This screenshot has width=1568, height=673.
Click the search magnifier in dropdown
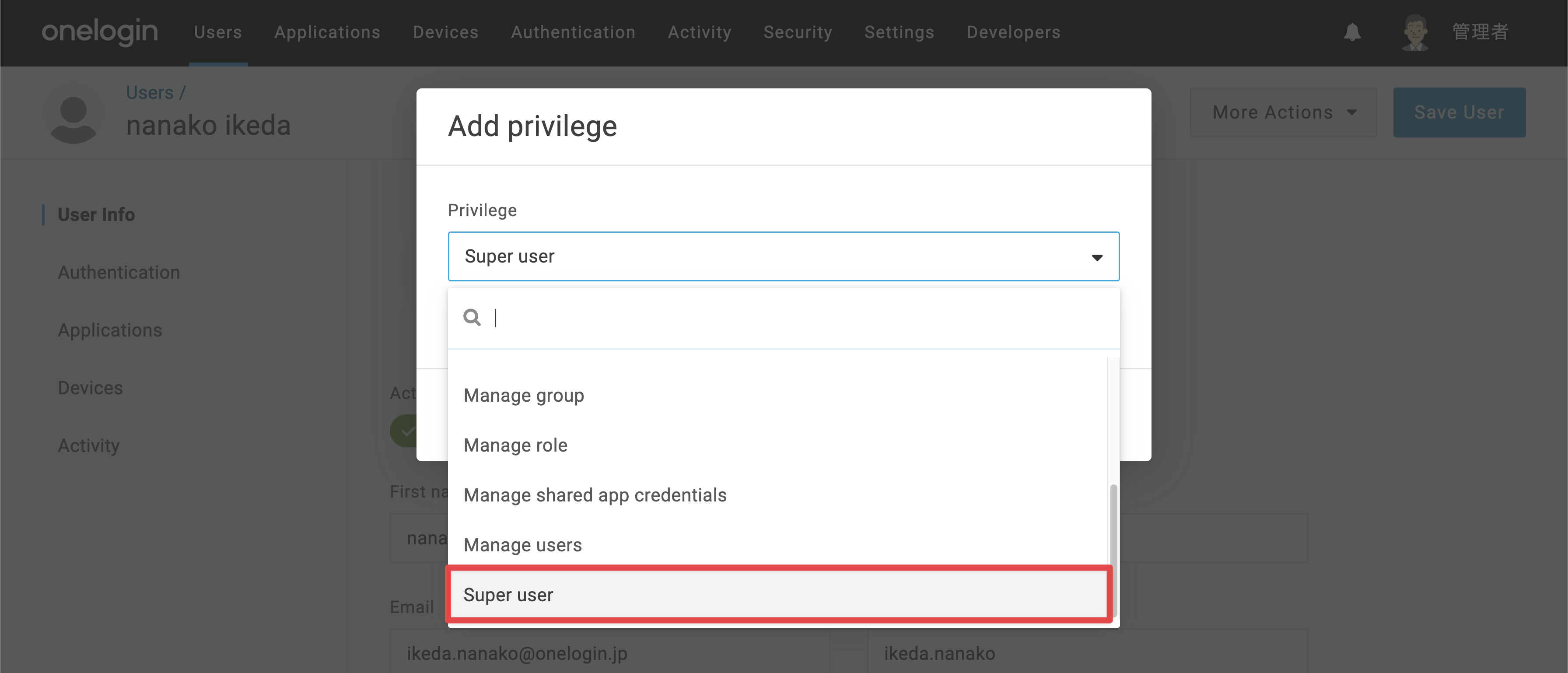[x=472, y=317]
